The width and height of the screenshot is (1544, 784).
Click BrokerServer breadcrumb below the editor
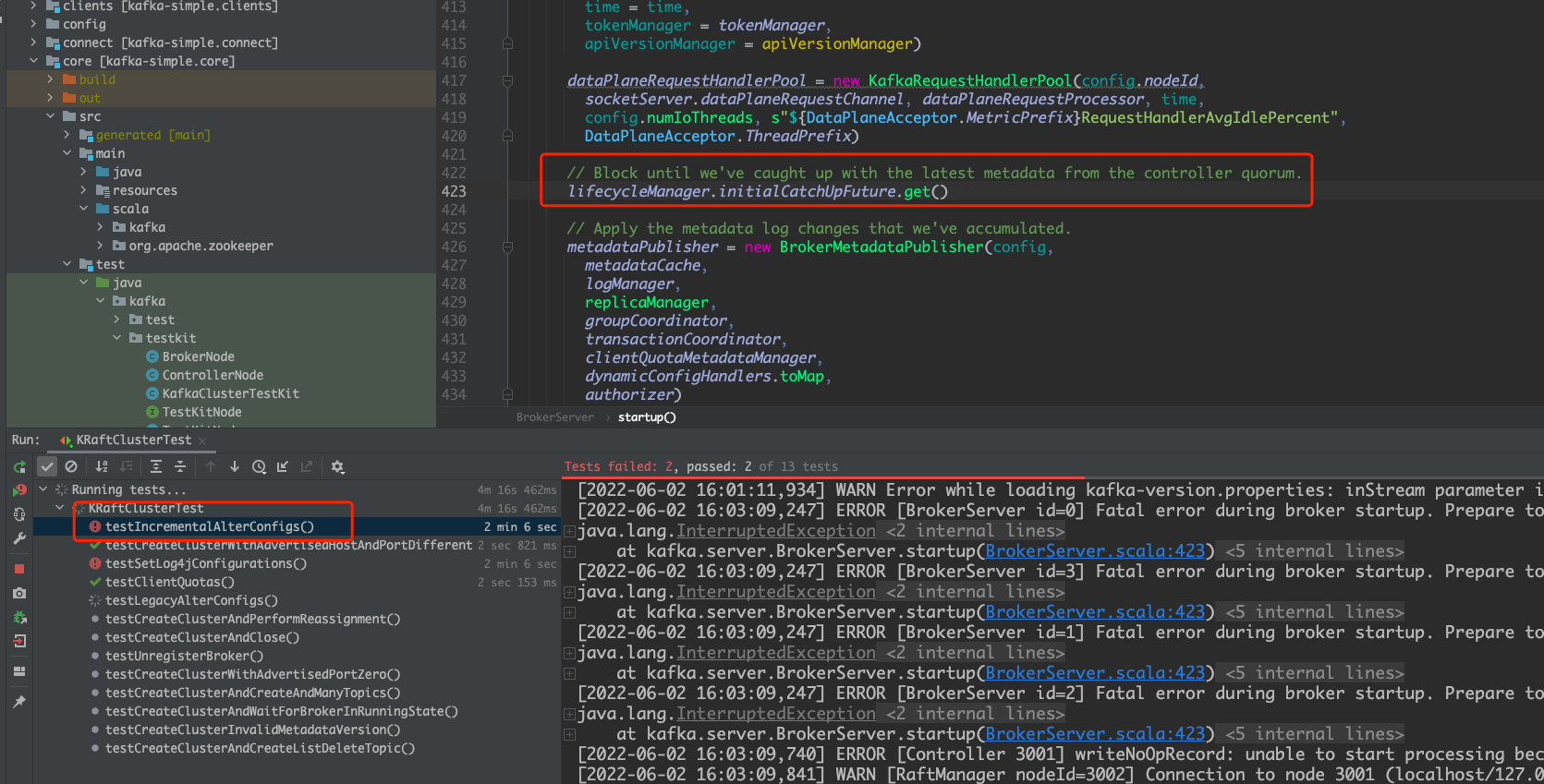point(554,417)
